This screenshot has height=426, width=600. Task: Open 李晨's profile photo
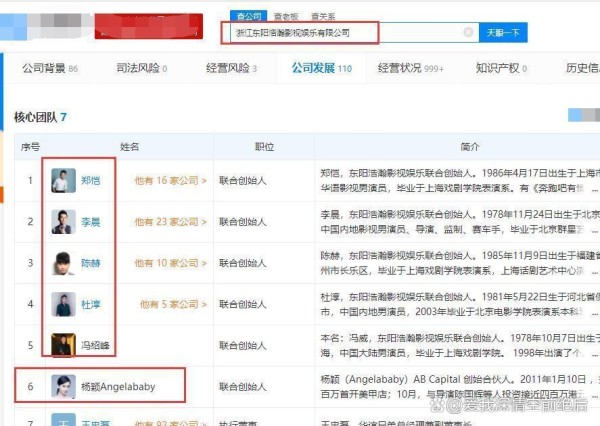(64, 222)
